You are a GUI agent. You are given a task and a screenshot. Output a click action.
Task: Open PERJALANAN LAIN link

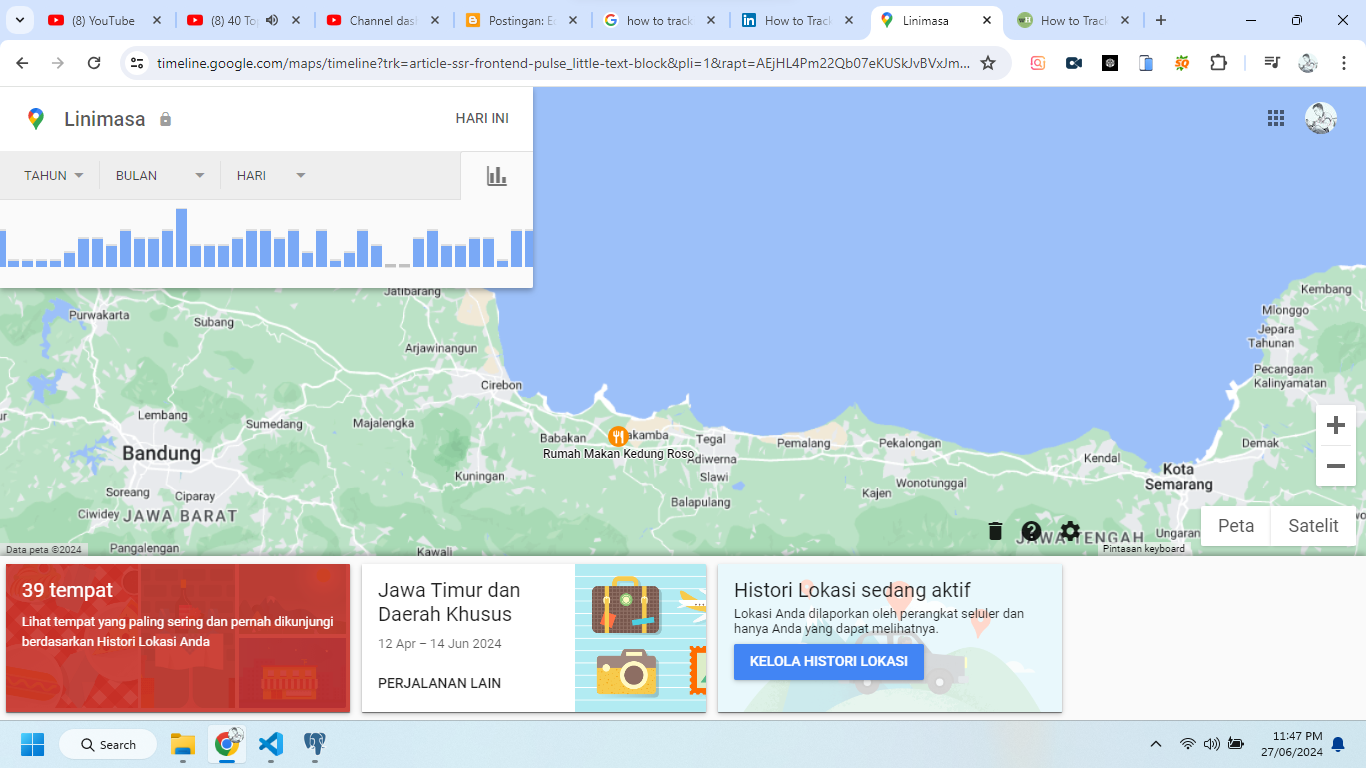pos(440,684)
